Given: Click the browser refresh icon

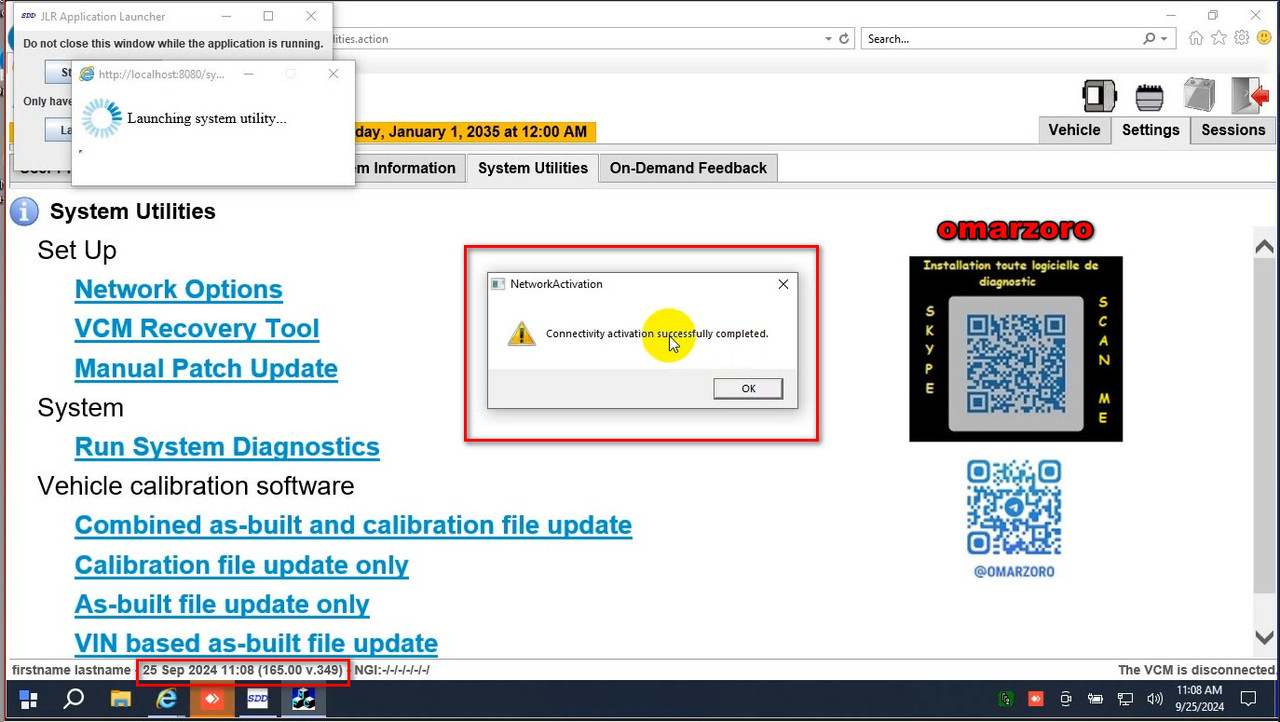Looking at the screenshot, I should coord(844,39).
